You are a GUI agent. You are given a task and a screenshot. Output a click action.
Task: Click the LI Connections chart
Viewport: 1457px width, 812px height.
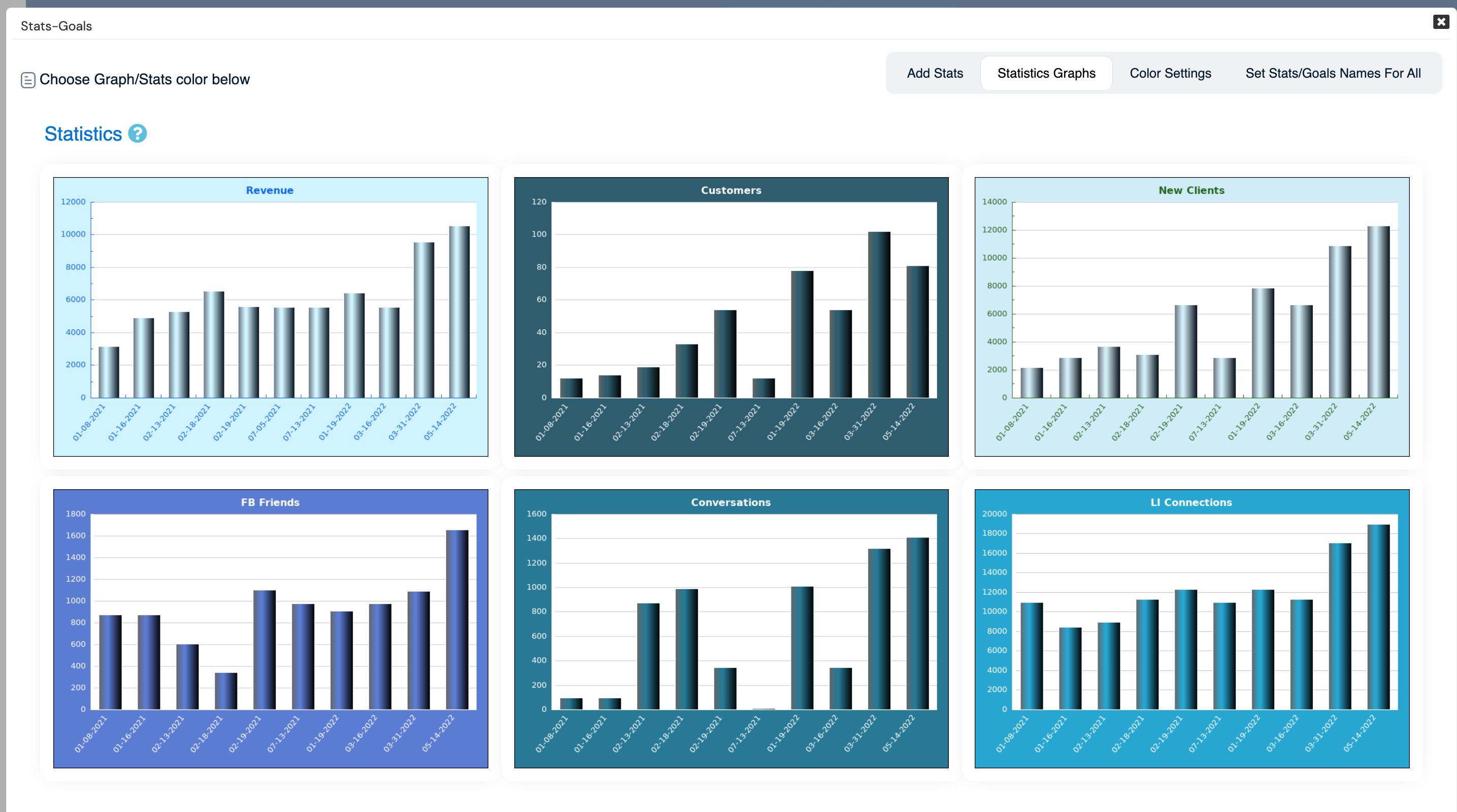click(1191, 628)
